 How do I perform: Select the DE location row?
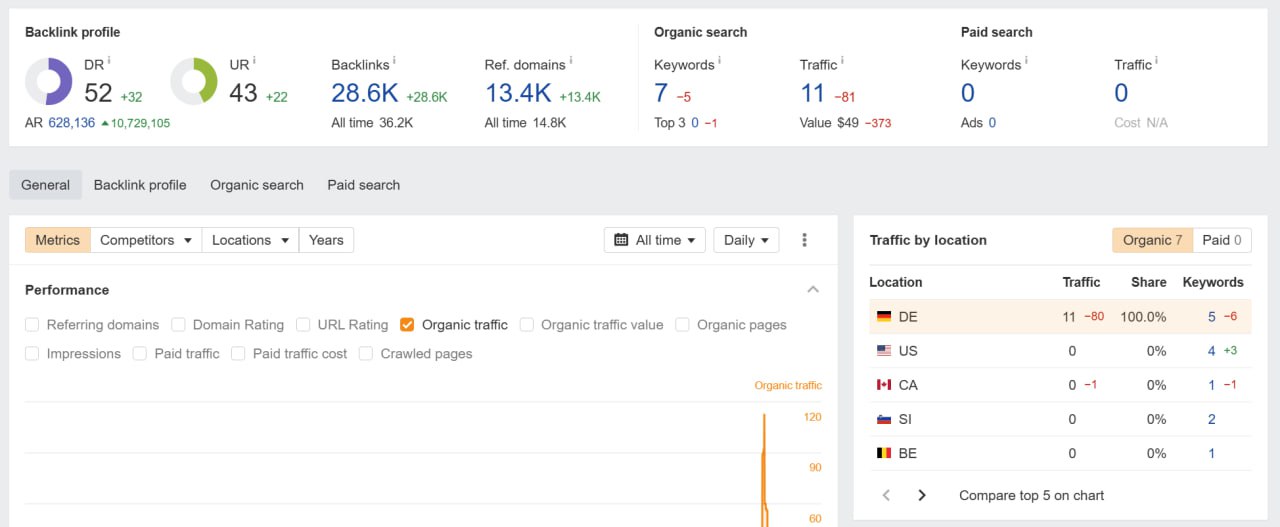click(1060, 317)
